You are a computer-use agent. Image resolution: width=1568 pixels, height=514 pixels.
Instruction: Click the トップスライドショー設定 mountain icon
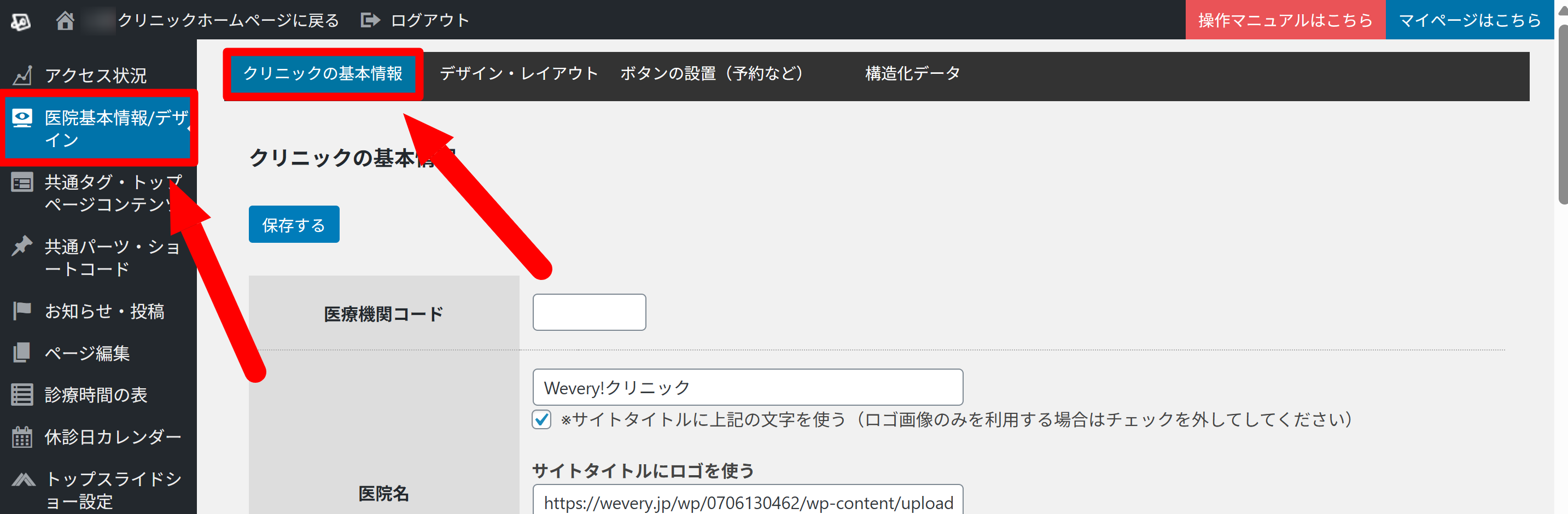point(24,480)
